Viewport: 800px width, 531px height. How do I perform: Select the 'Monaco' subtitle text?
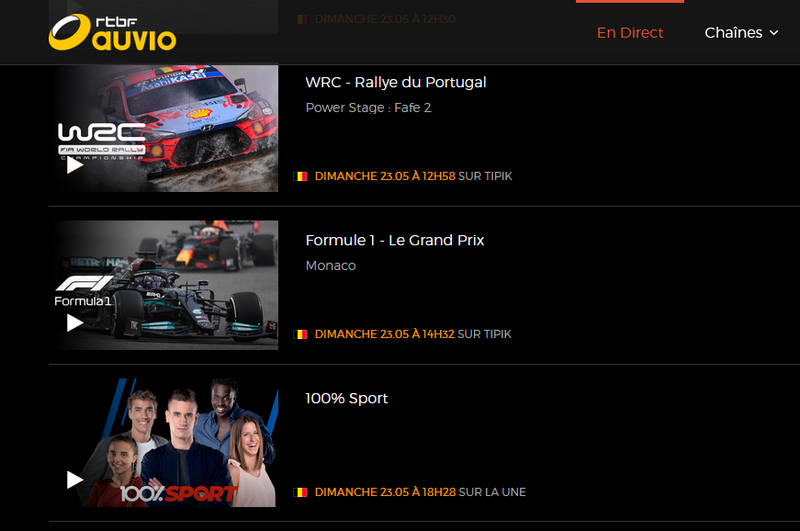331,266
